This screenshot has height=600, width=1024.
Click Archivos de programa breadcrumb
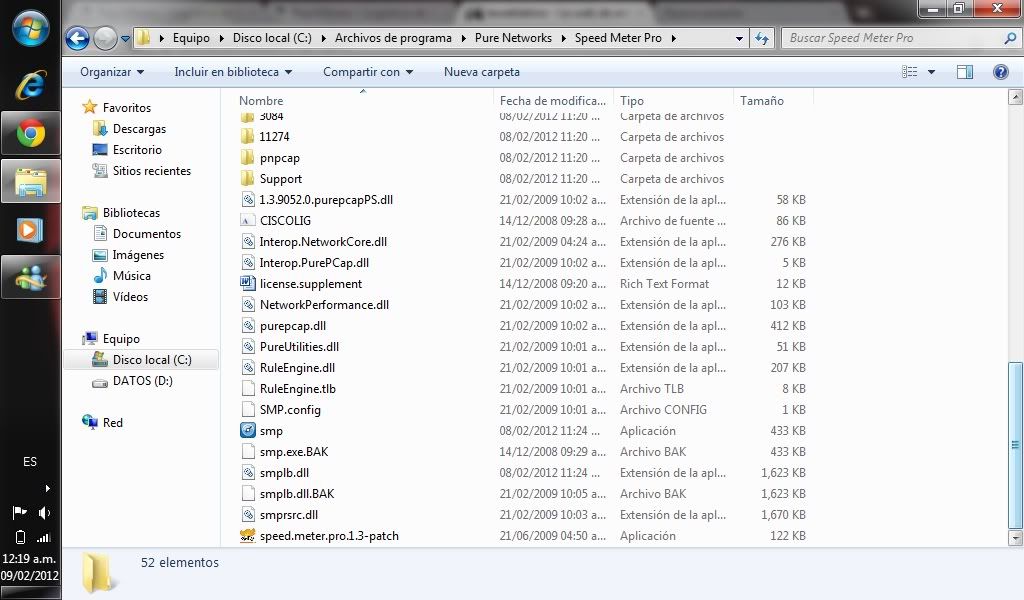(393, 38)
